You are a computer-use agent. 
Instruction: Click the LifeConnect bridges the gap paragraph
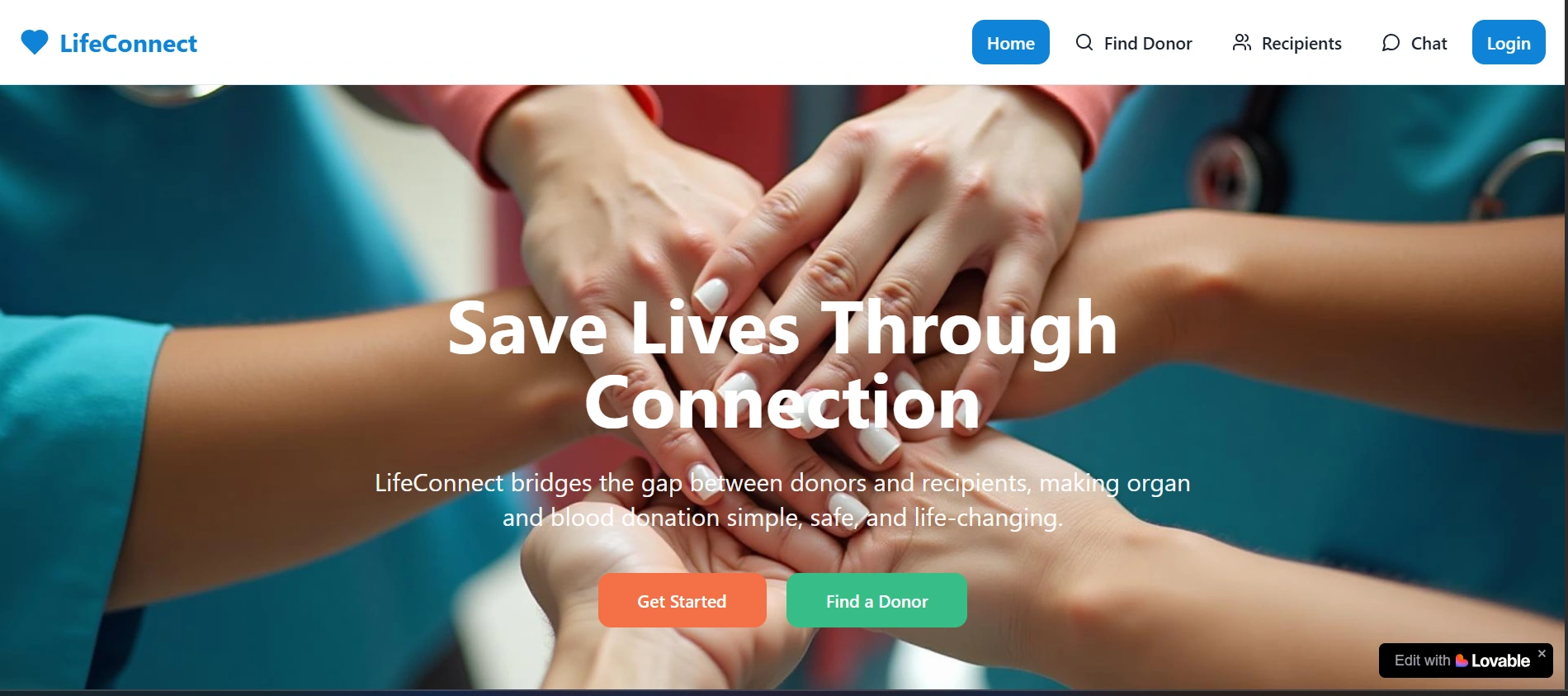coord(782,500)
